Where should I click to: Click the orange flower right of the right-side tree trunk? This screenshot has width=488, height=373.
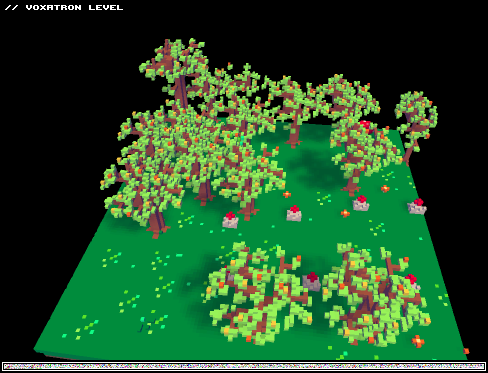[x=385, y=189]
